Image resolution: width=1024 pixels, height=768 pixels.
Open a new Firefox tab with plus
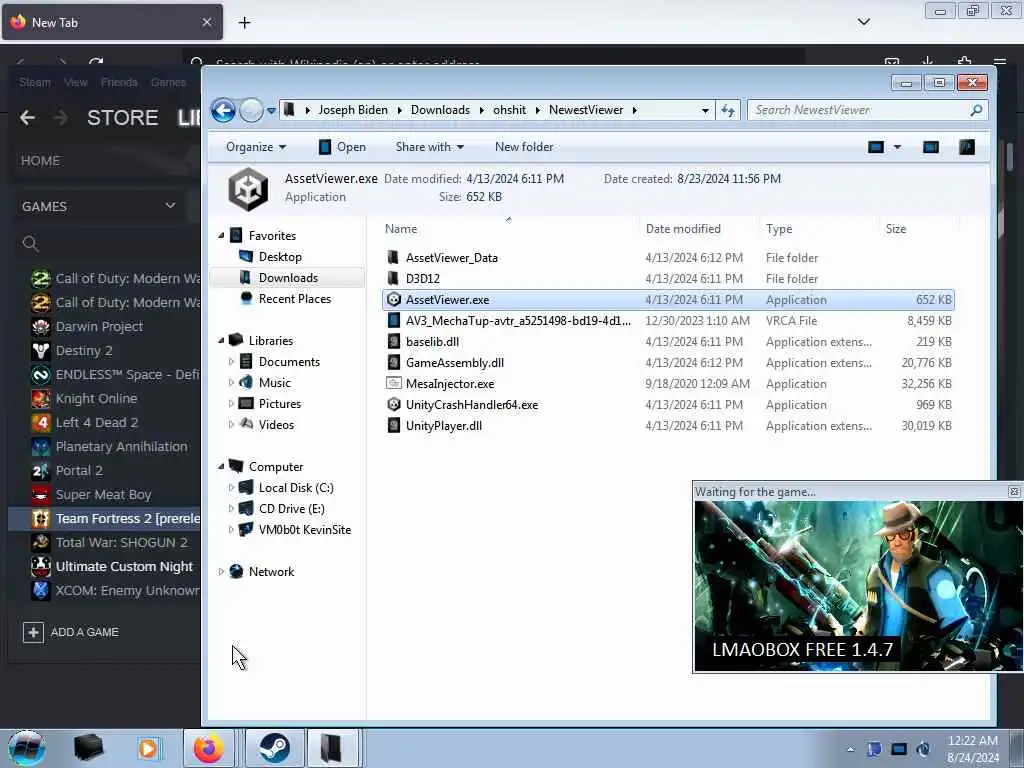coord(244,23)
